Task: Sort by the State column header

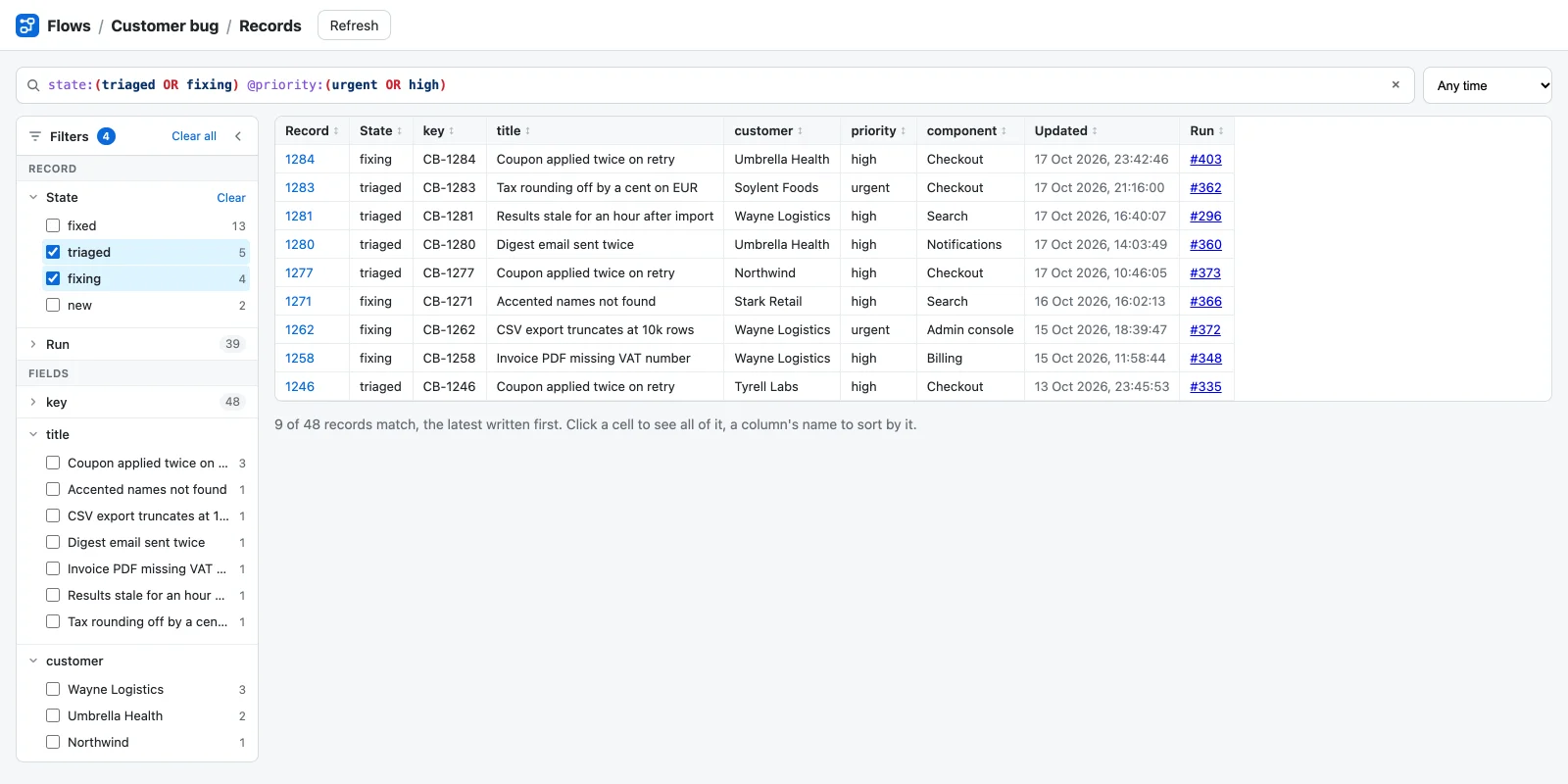Action: [380, 130]
